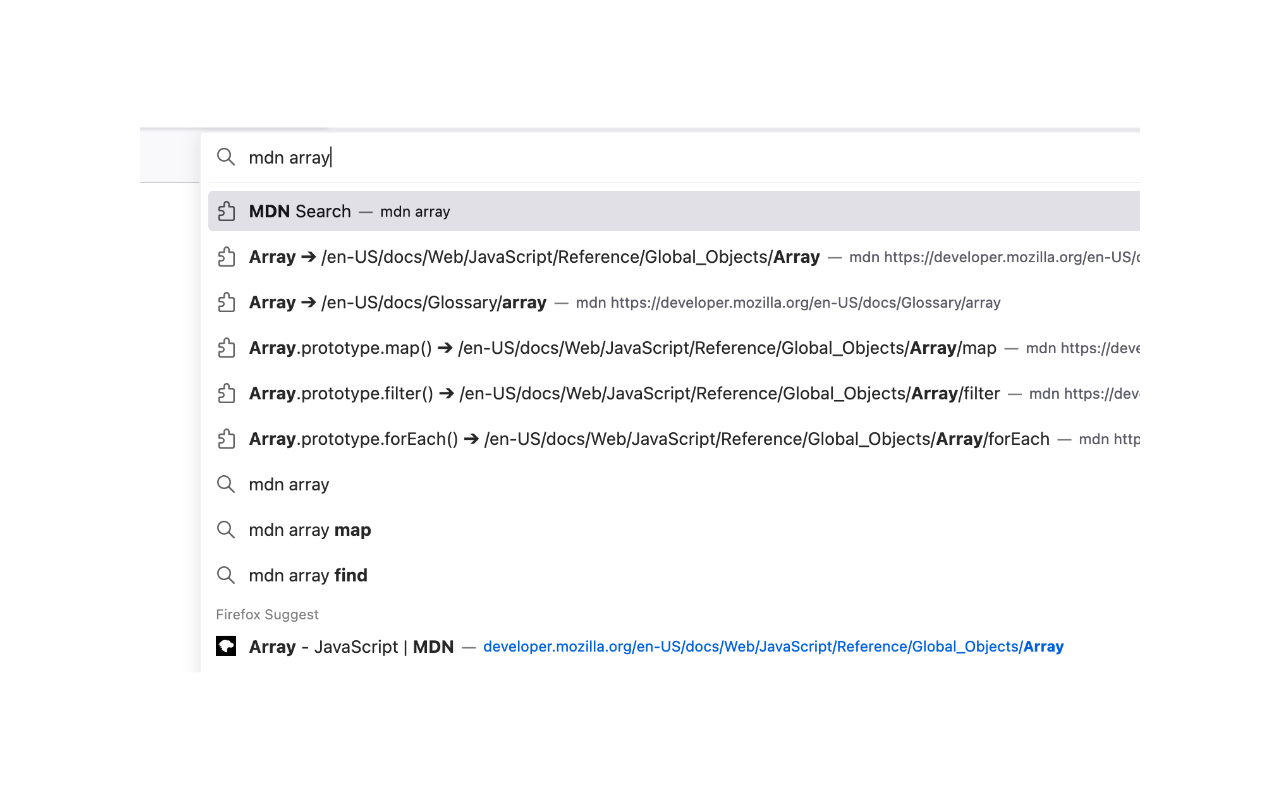Image resolution: width=1280 pixels, height=800 pixels.
Task: Click the extension icon beside Array.prototype.filter()
Action: pos(226,393)
